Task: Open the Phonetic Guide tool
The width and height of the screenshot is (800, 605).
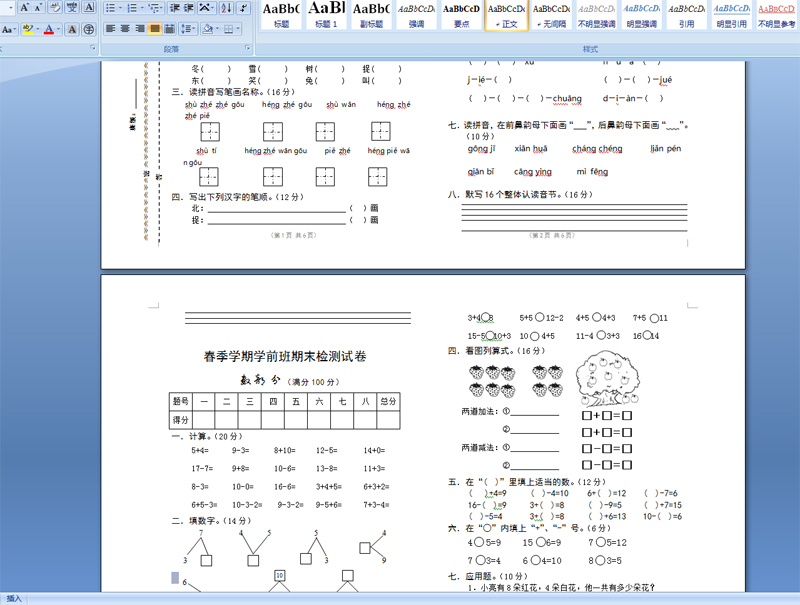Action: click(x=71, y=7)
